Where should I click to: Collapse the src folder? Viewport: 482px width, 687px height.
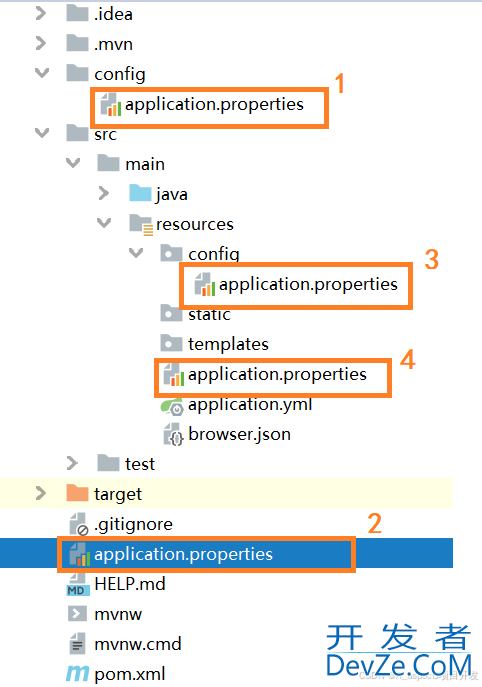coord(42,132)
